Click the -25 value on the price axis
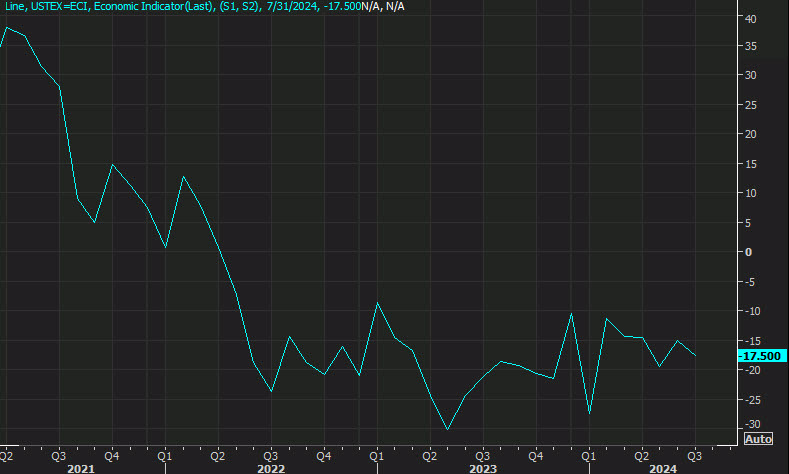This screenshot has height=474, width=789. click(x=751, y=400)
